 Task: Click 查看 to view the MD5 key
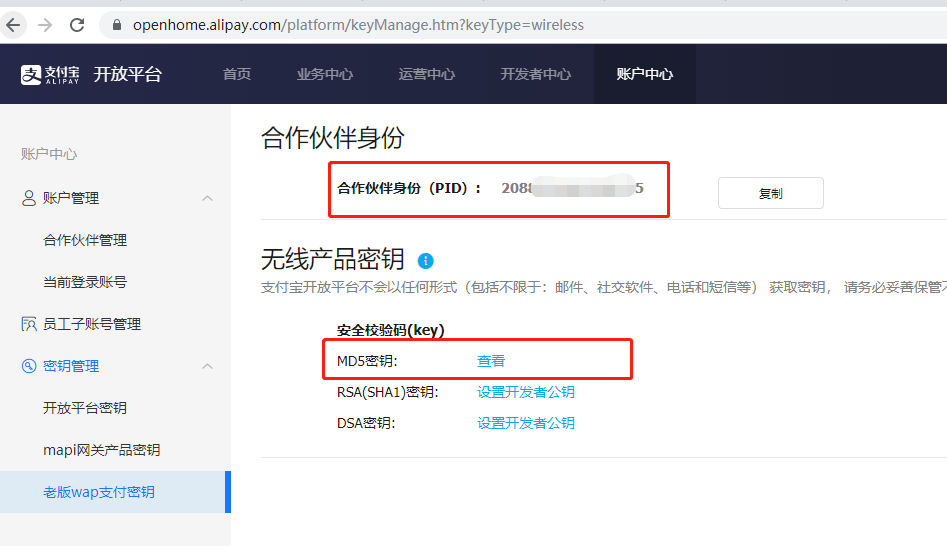point(491,361)
